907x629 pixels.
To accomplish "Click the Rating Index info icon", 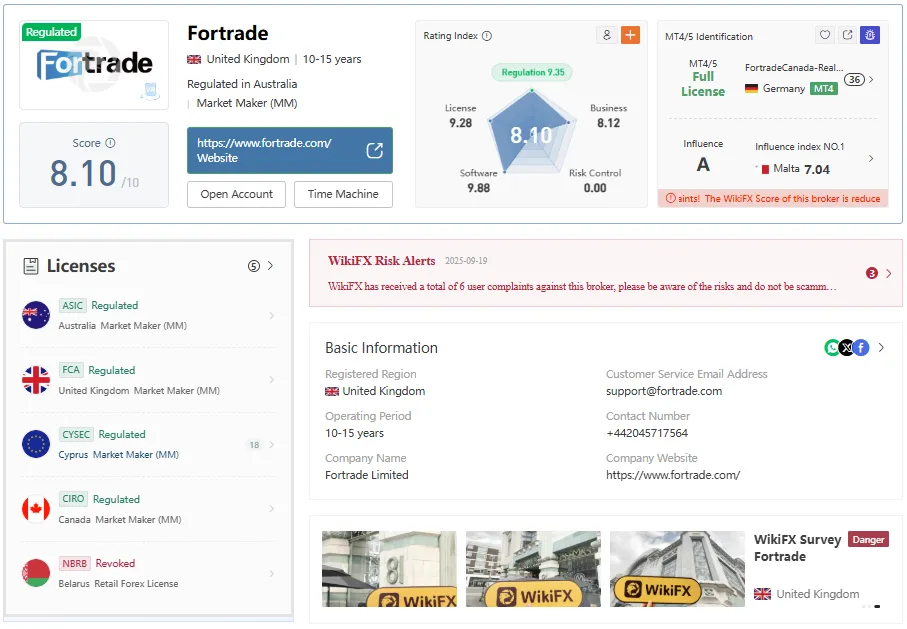I will 487,36.
